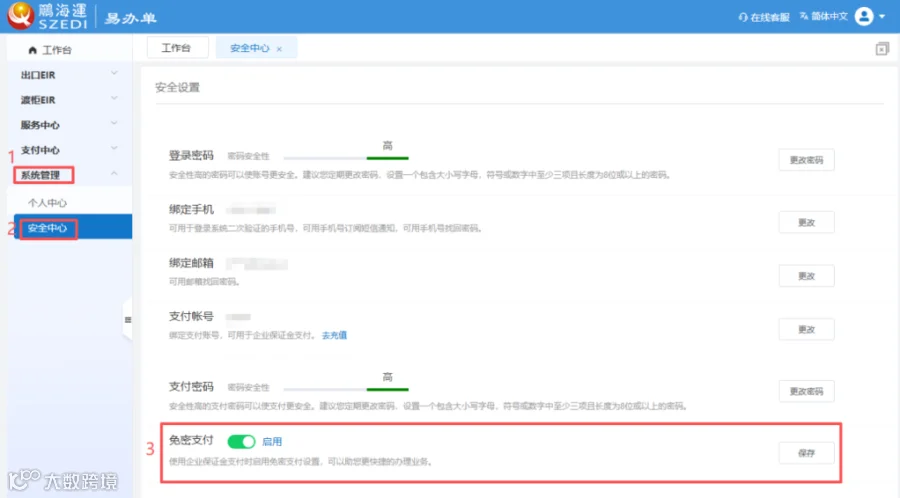
Task: Click payment password strength bar
Action: [346, 389]
